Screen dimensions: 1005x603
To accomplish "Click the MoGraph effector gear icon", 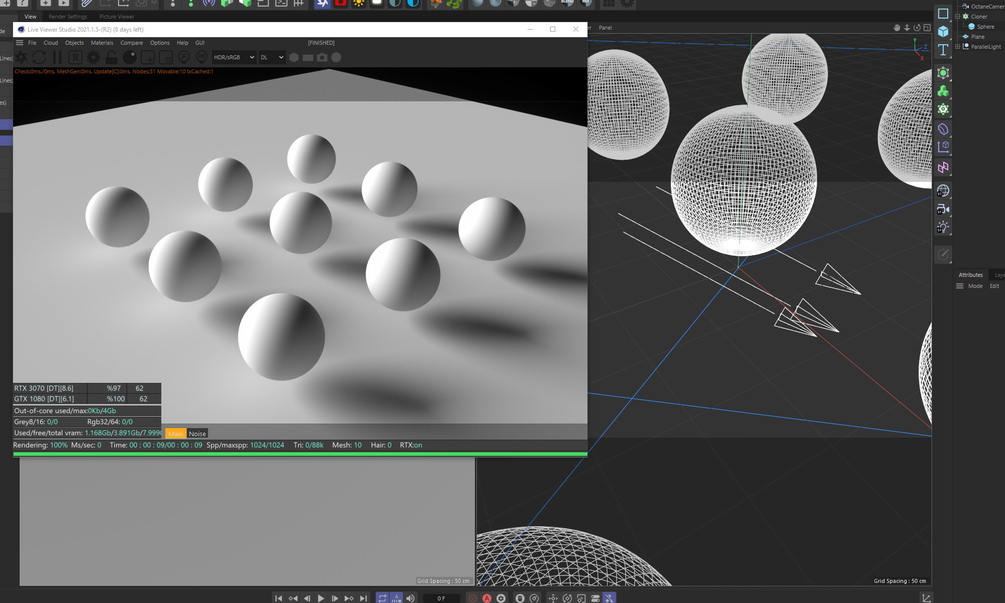I will 943,109.
